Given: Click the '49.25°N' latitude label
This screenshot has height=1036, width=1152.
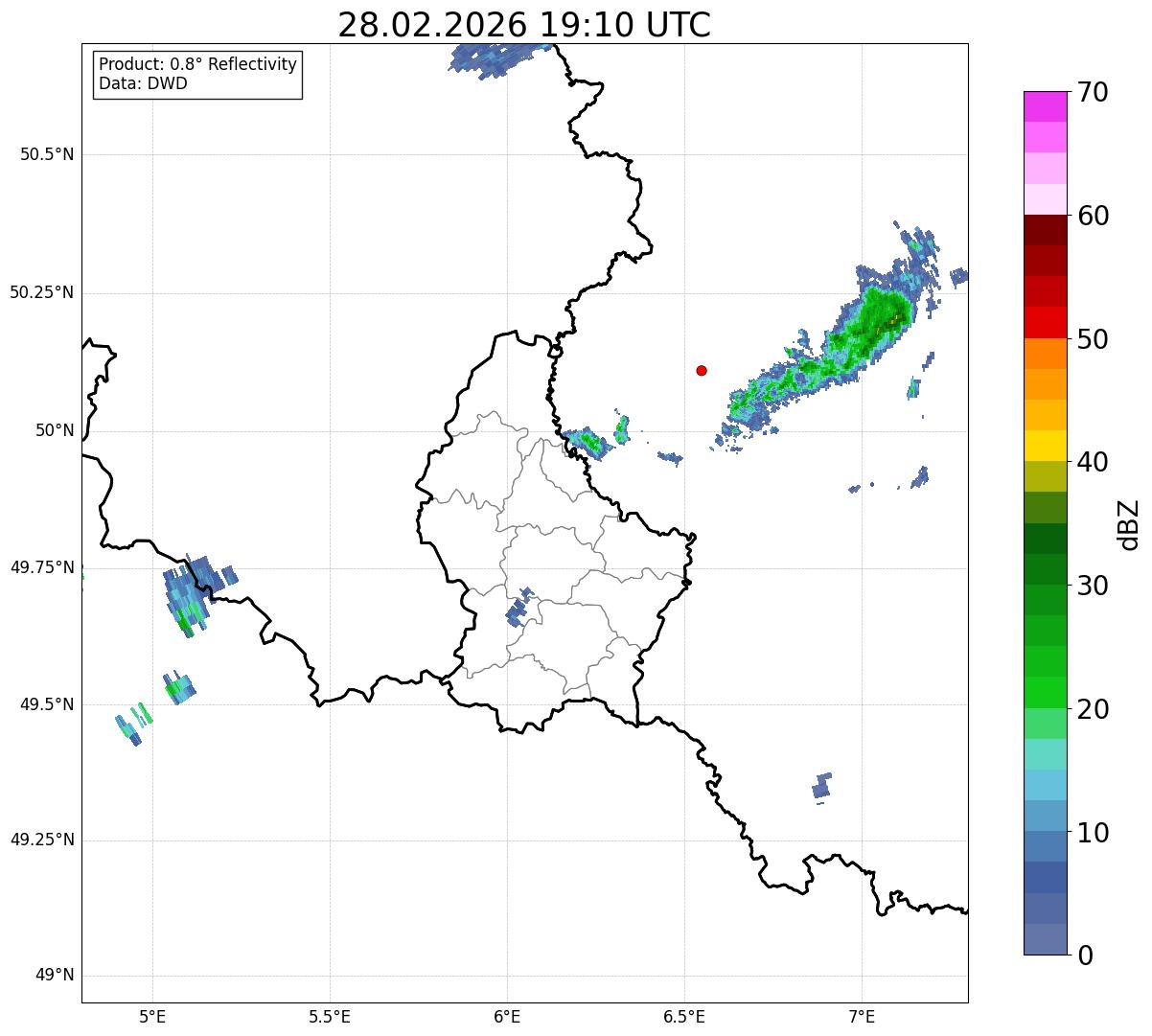Looking at the screenshot, I should pyautogui.click(x=42, y=840).
